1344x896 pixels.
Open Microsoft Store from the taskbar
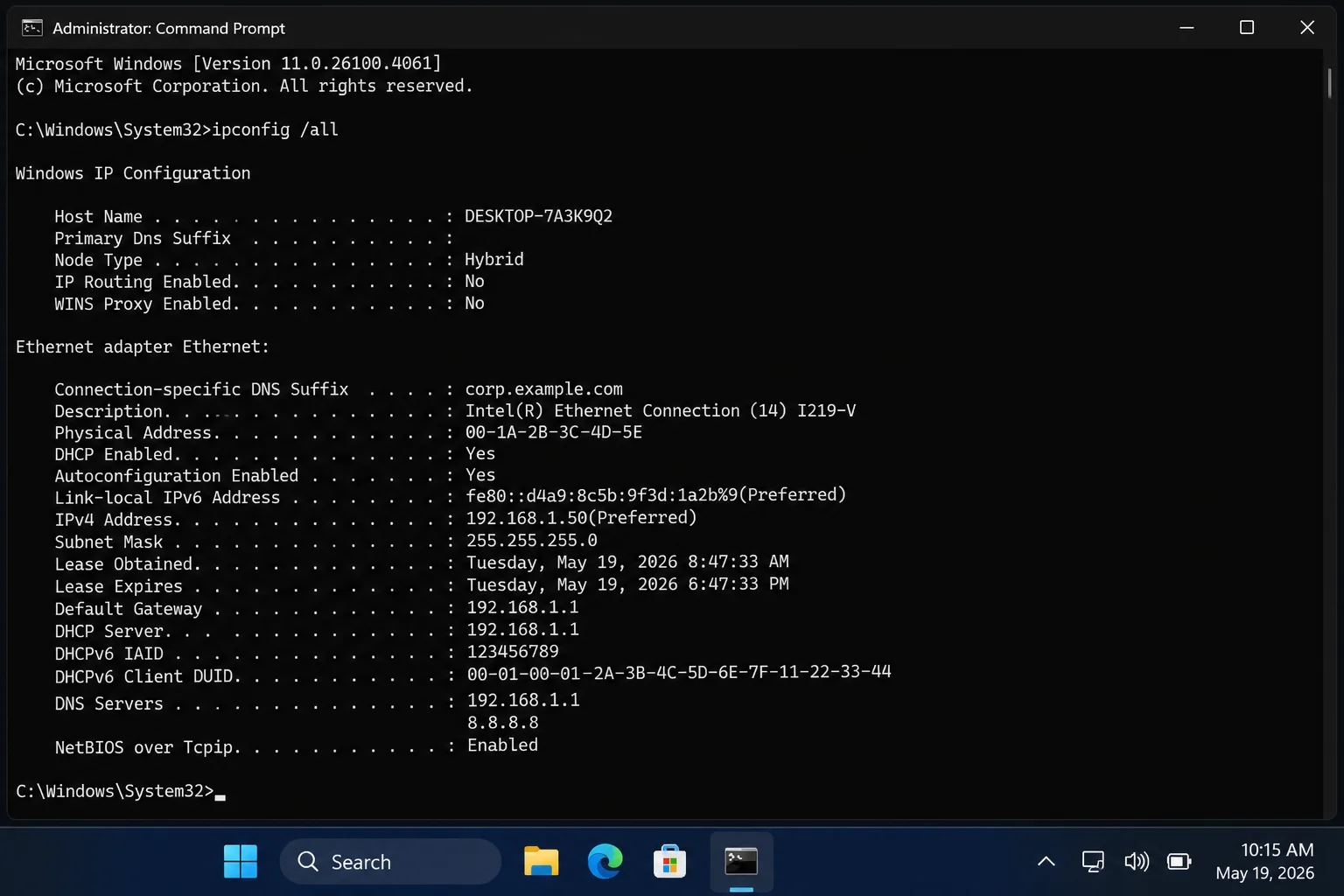tap(669, 862)
